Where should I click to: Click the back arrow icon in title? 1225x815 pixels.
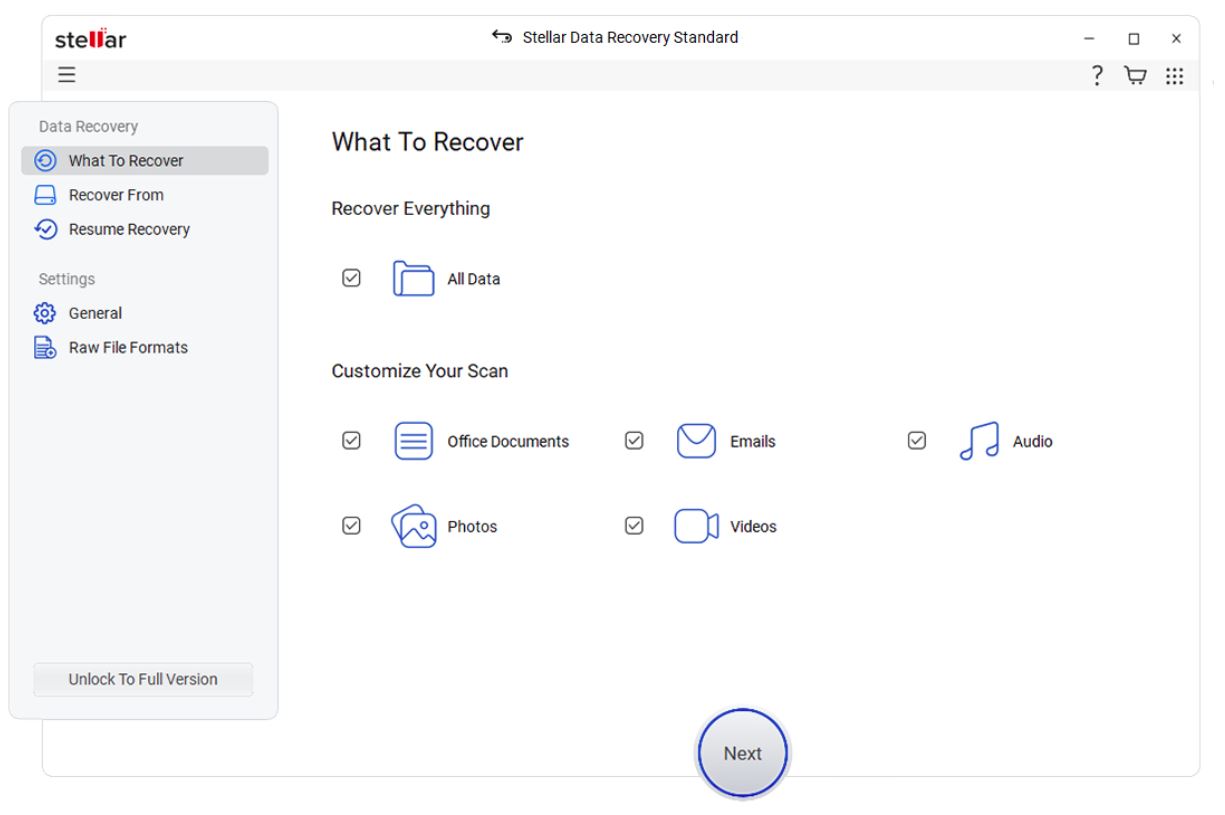click(502, 37)
